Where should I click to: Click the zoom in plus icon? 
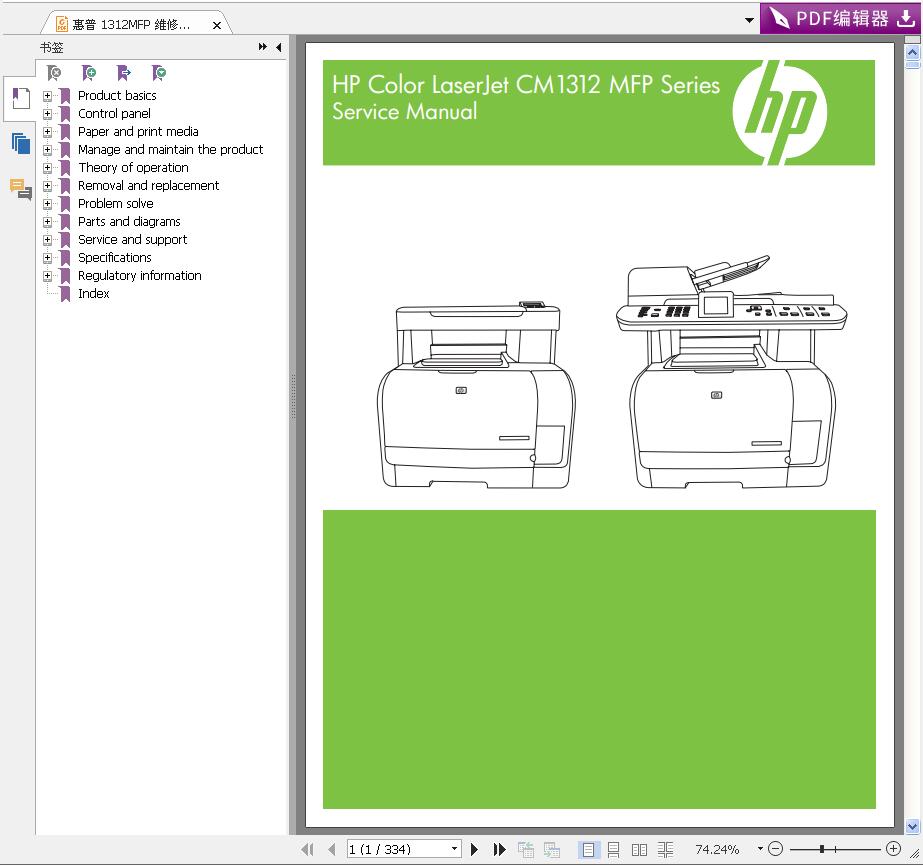point(893,849)
